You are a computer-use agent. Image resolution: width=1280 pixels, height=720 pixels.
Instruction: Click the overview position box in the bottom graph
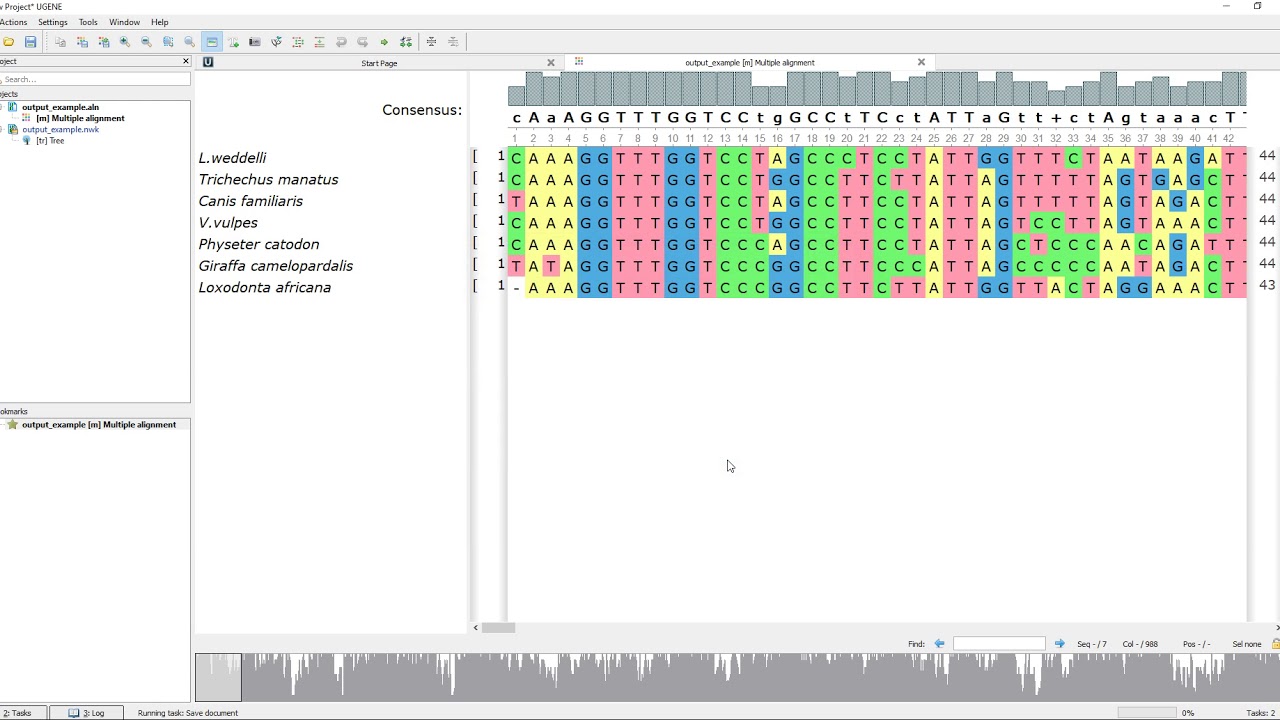(218, 677)
